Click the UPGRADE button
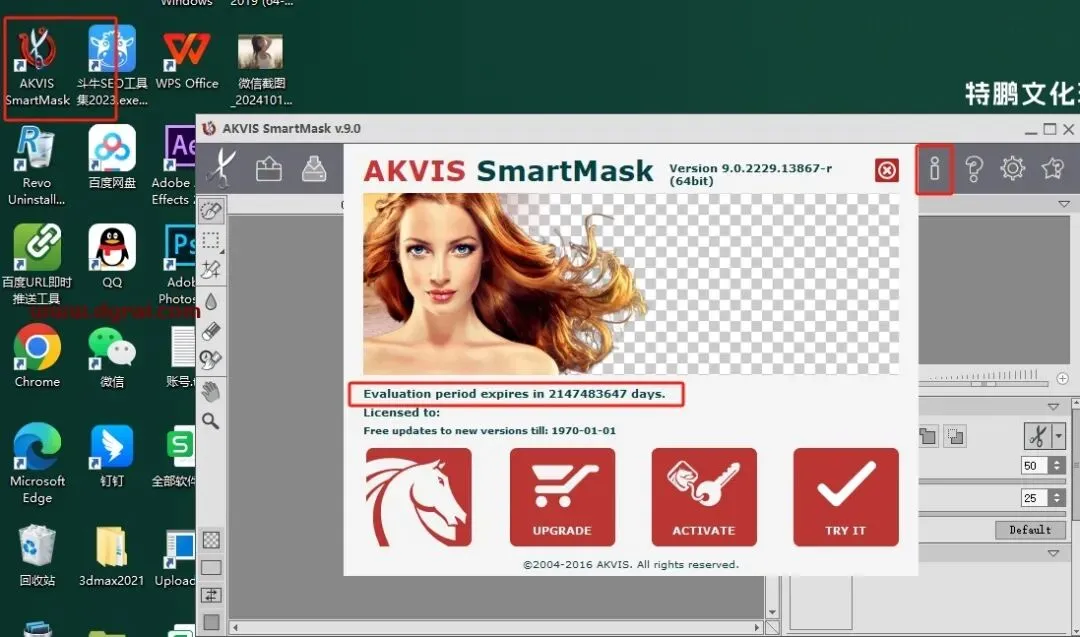Viewport: 1080px width, 637px height. coord(562,497)
